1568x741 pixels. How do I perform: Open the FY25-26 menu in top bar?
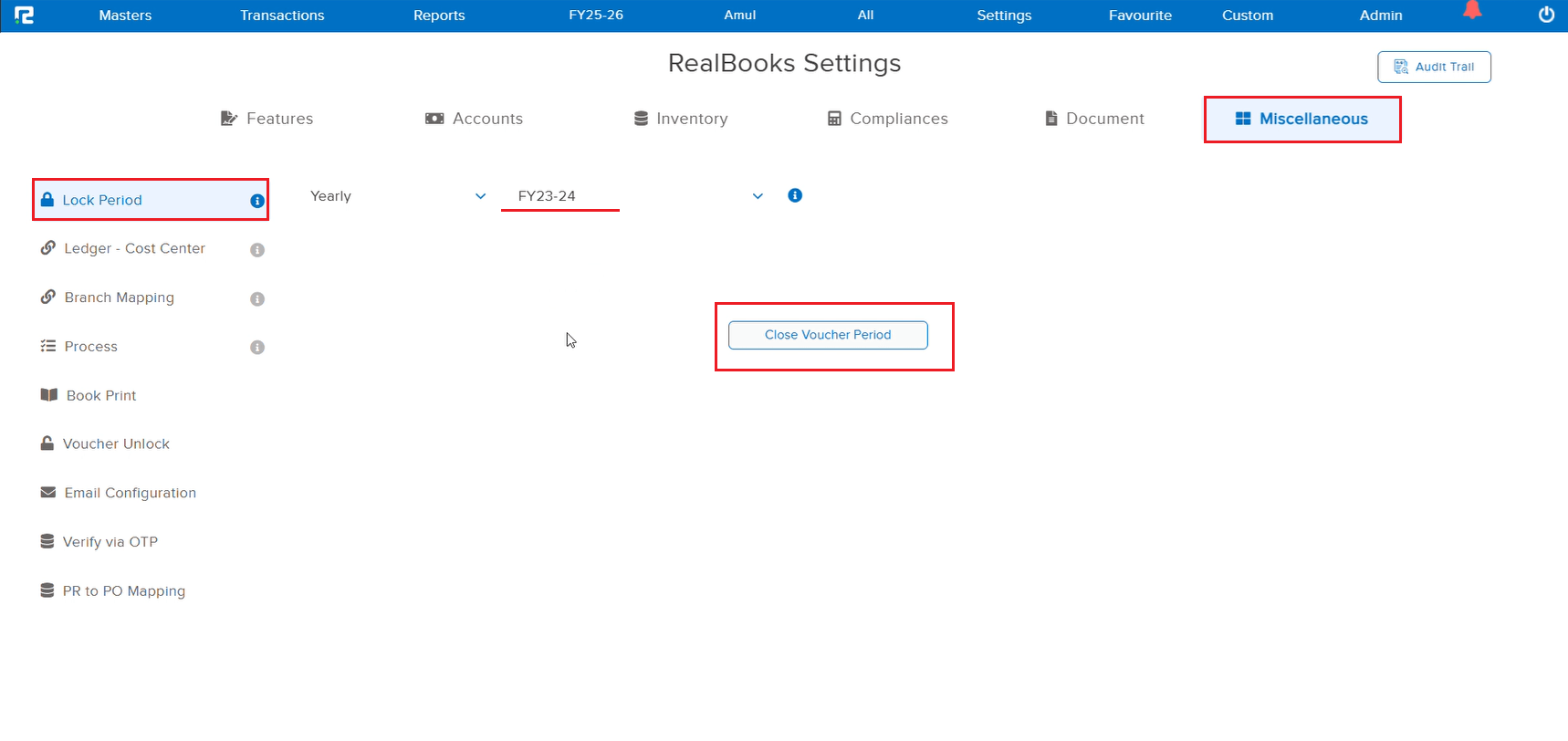pyautogui.click(x=595, y=16)
